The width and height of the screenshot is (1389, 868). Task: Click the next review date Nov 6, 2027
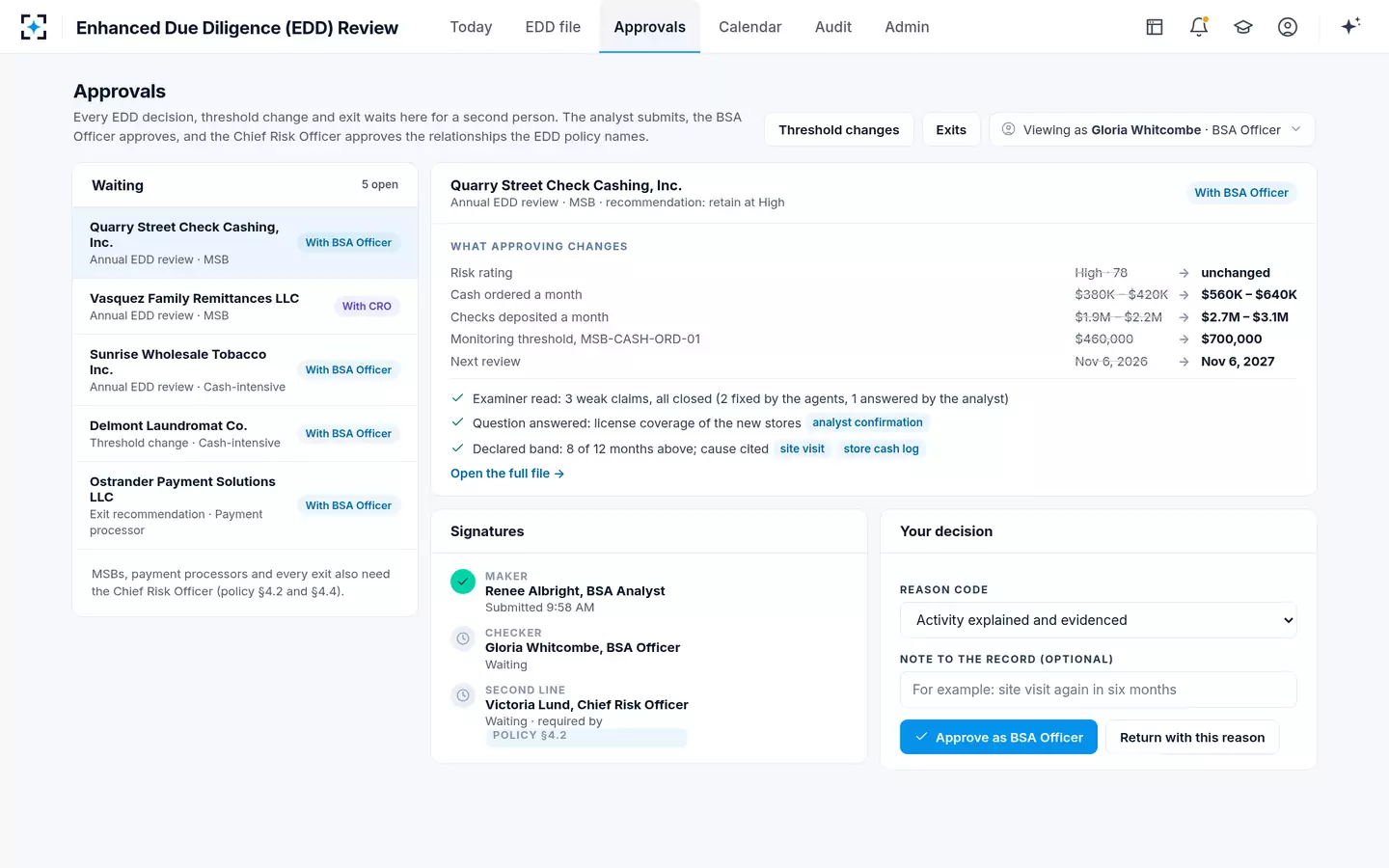[1238, 362]
